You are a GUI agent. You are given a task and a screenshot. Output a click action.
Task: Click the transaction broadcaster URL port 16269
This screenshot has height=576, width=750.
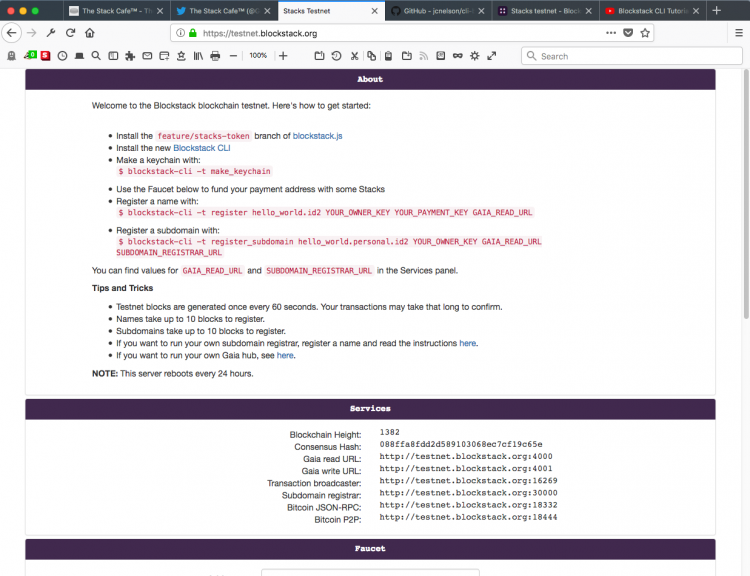point(468,480)
